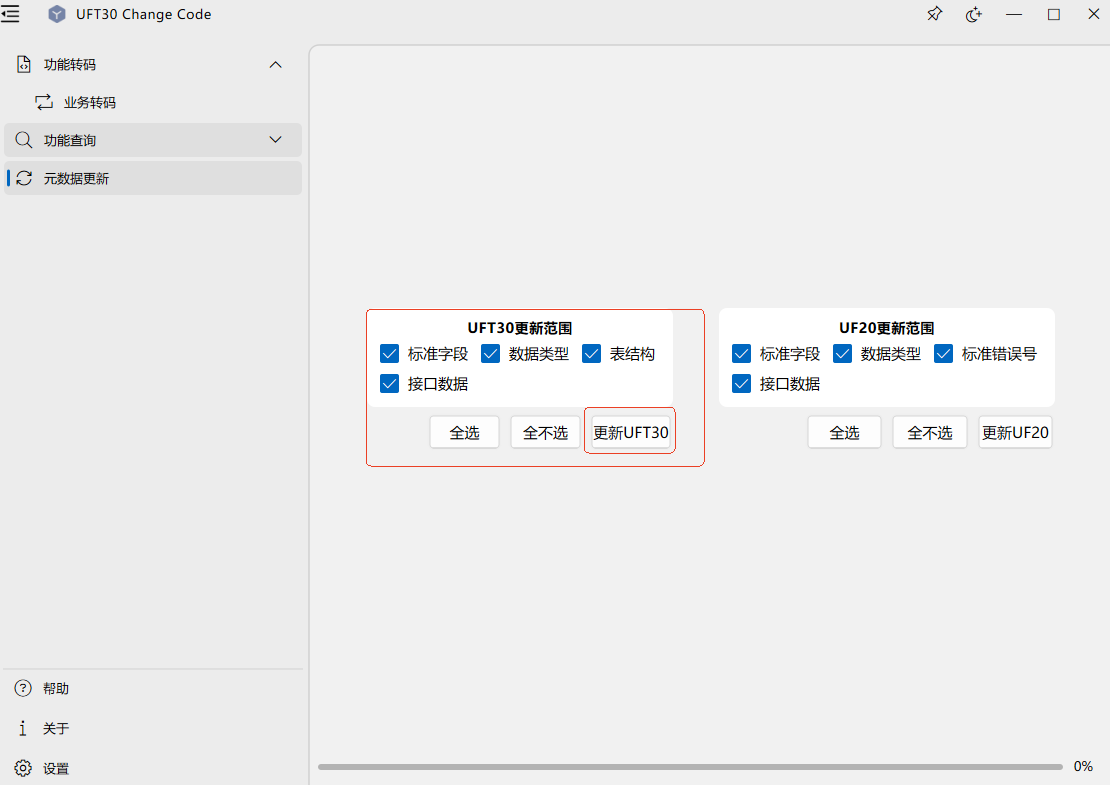This screenshot has width=1110, height=785.
Task: Click 全选 under UF20更新范围
Action: tap(845, 432)
